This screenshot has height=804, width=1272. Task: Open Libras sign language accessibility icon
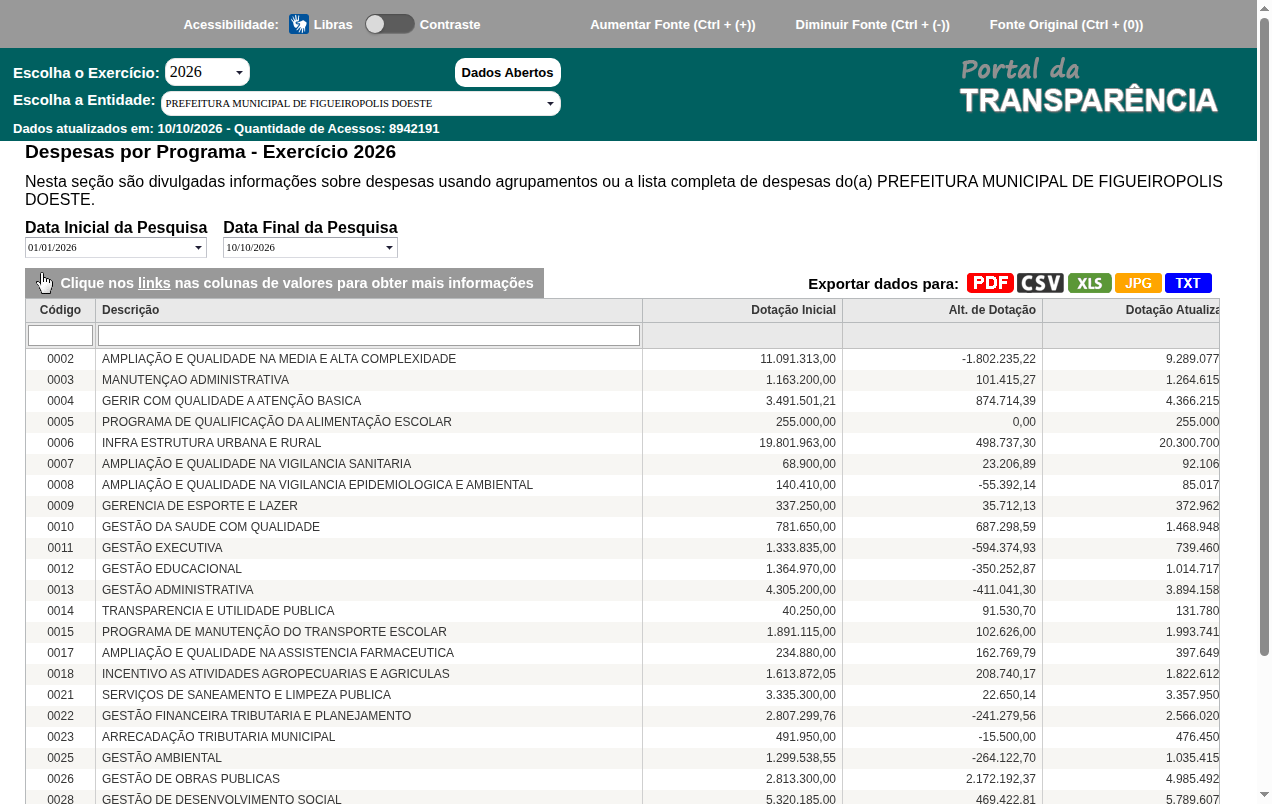299,24
